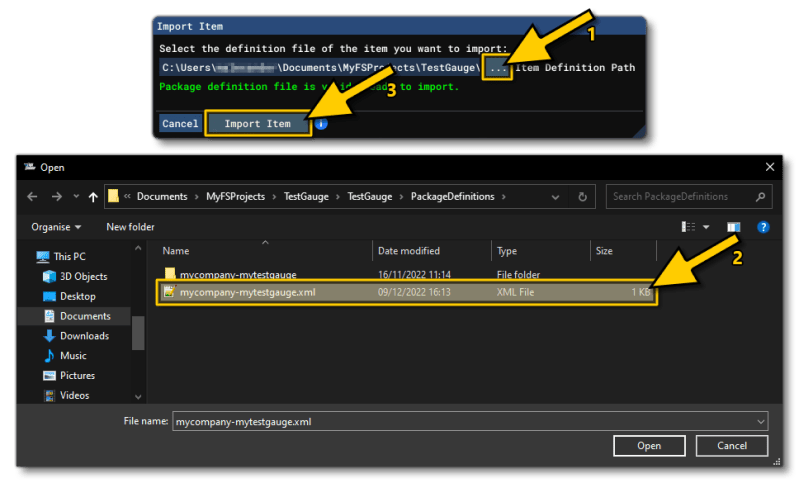Screen dimensions: 799x483
Task: Open the File name dropdown arrow
Action: 761,422
